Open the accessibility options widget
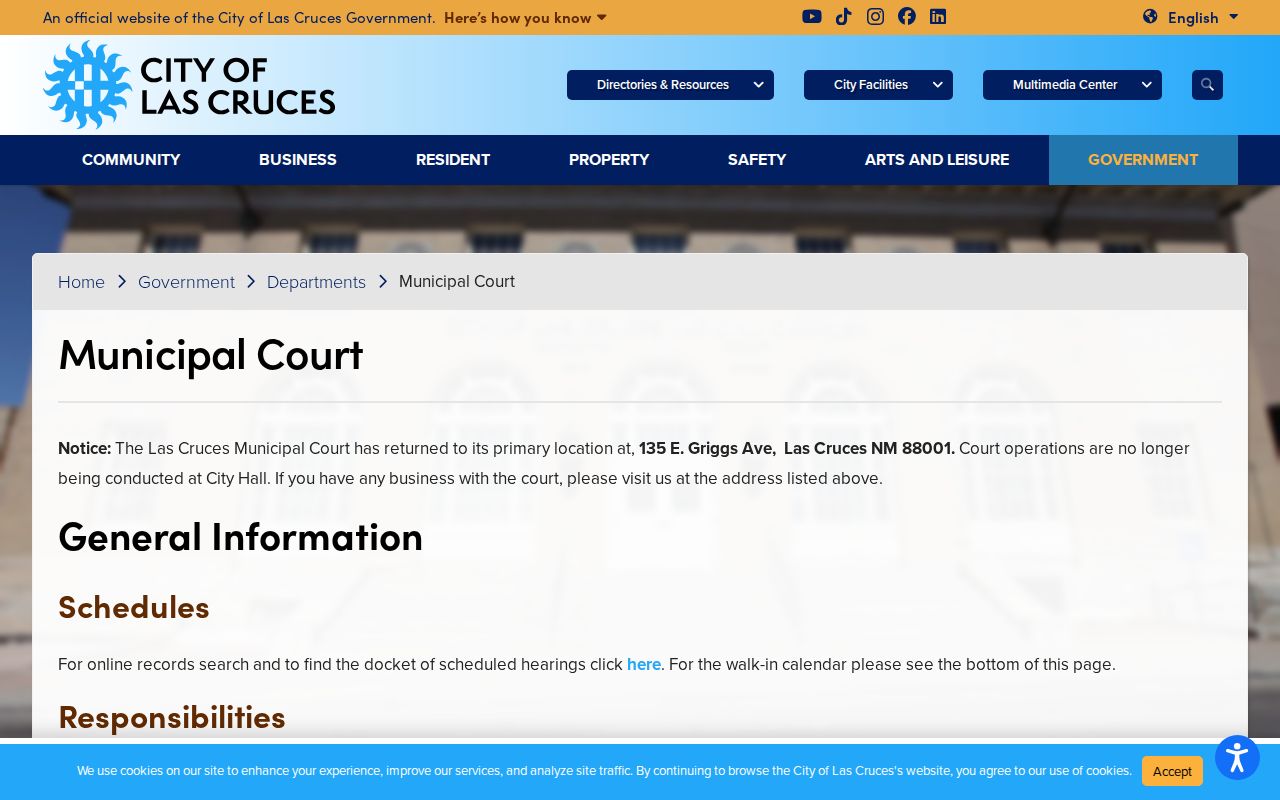Viewport: 1280px width, 800px height. tap(1237, 758)
